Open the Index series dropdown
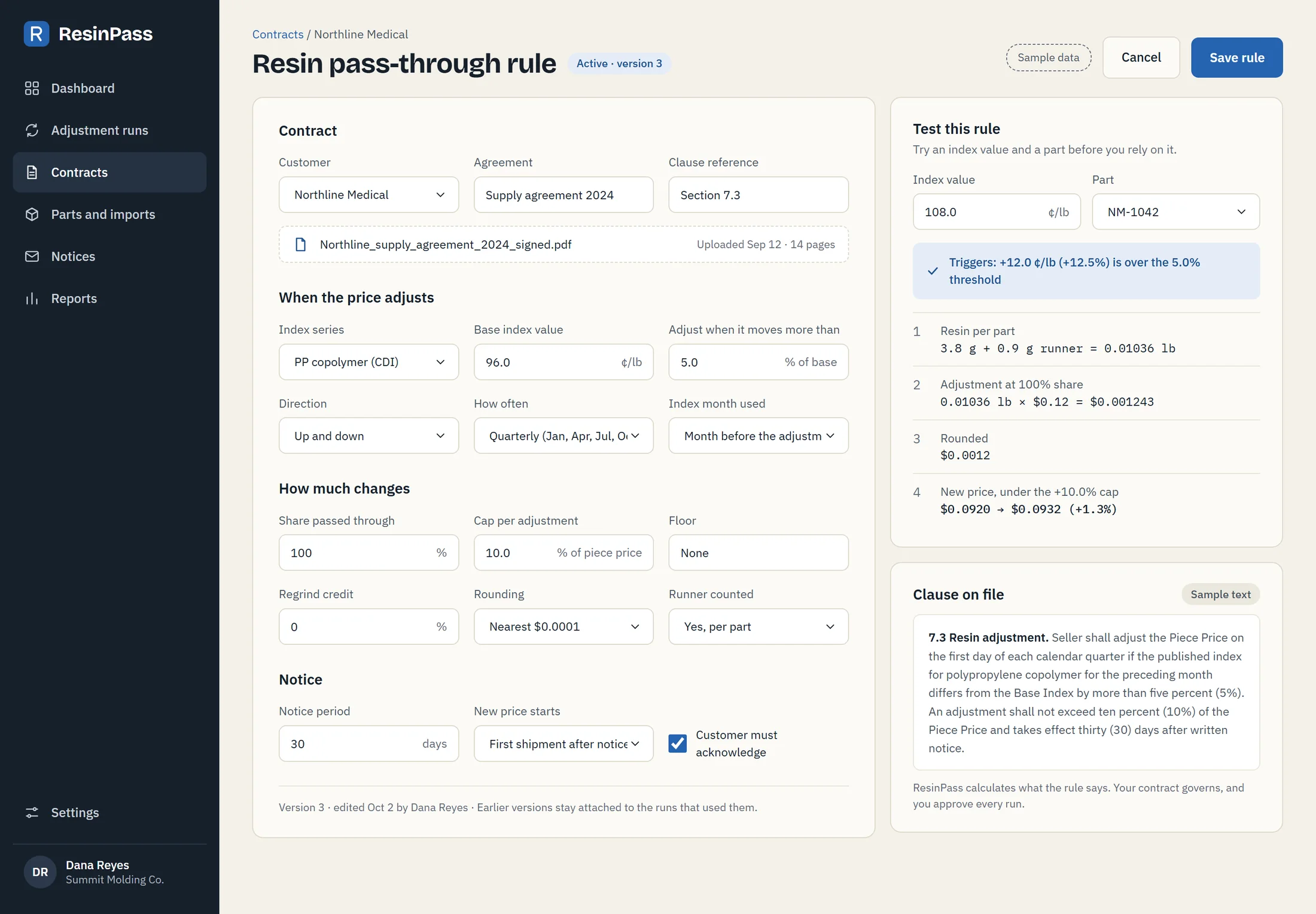 click(x=368, y=362)
